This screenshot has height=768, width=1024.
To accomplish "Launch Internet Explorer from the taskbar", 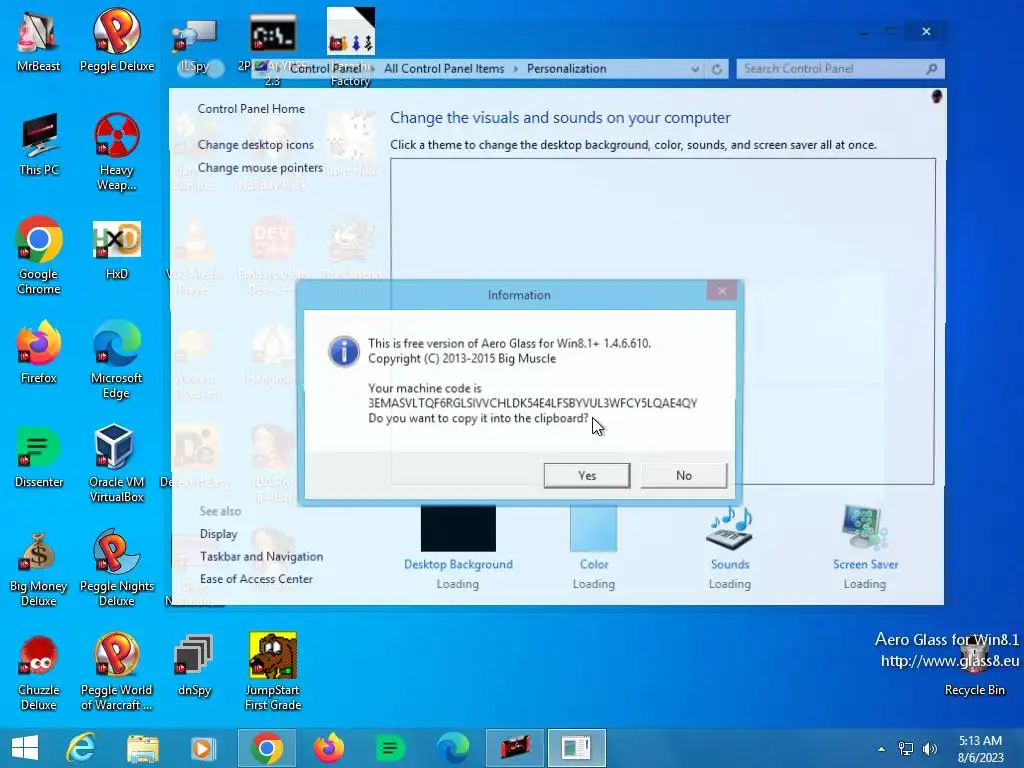I will click(x=81, y=748).
